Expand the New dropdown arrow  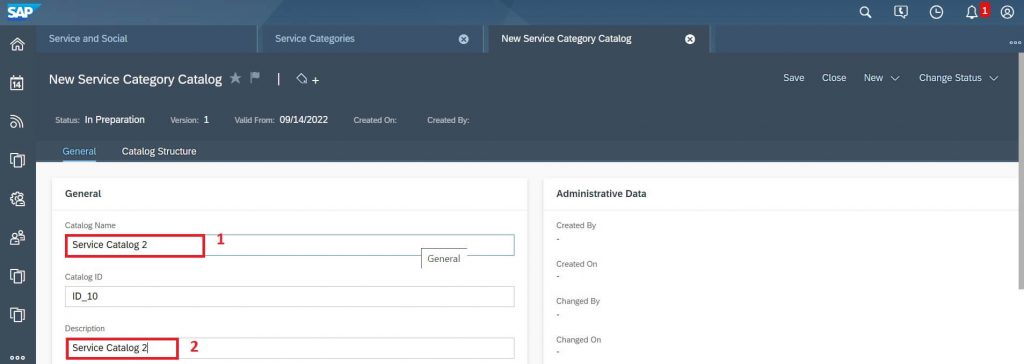click(x=895, y=78)
